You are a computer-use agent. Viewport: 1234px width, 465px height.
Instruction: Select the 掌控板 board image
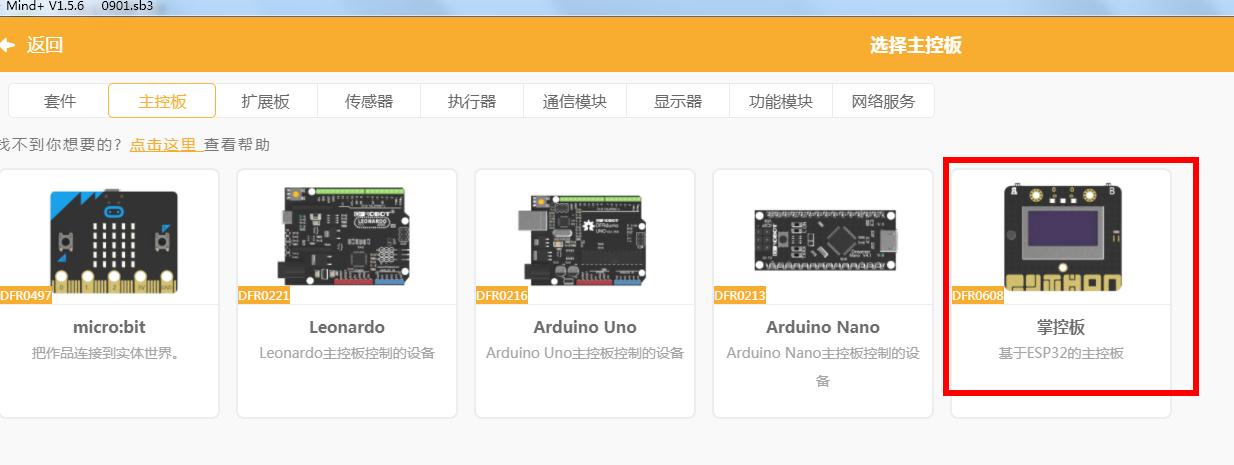tap(1062, 238)
